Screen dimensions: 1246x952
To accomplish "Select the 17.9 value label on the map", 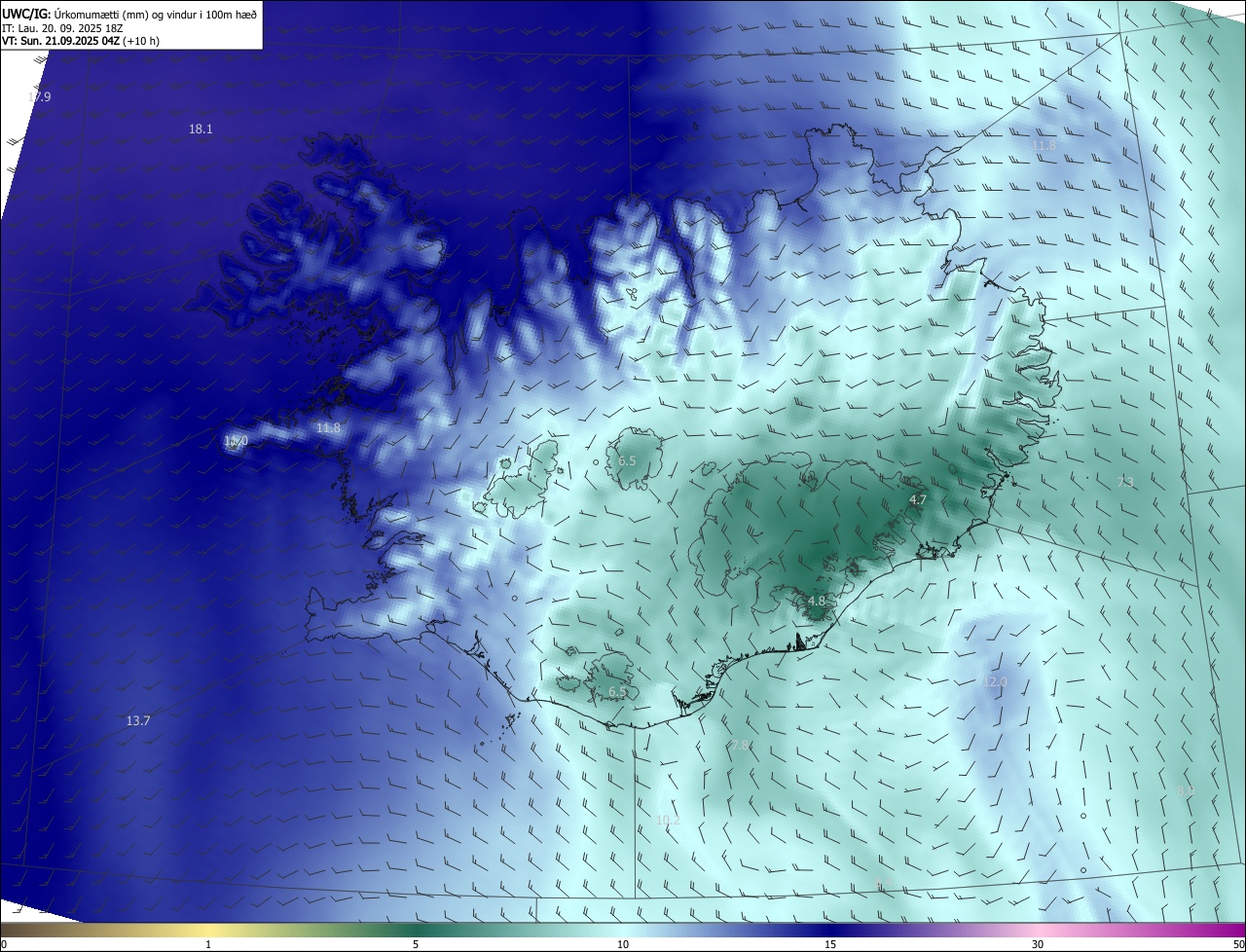I will [39, 96].
